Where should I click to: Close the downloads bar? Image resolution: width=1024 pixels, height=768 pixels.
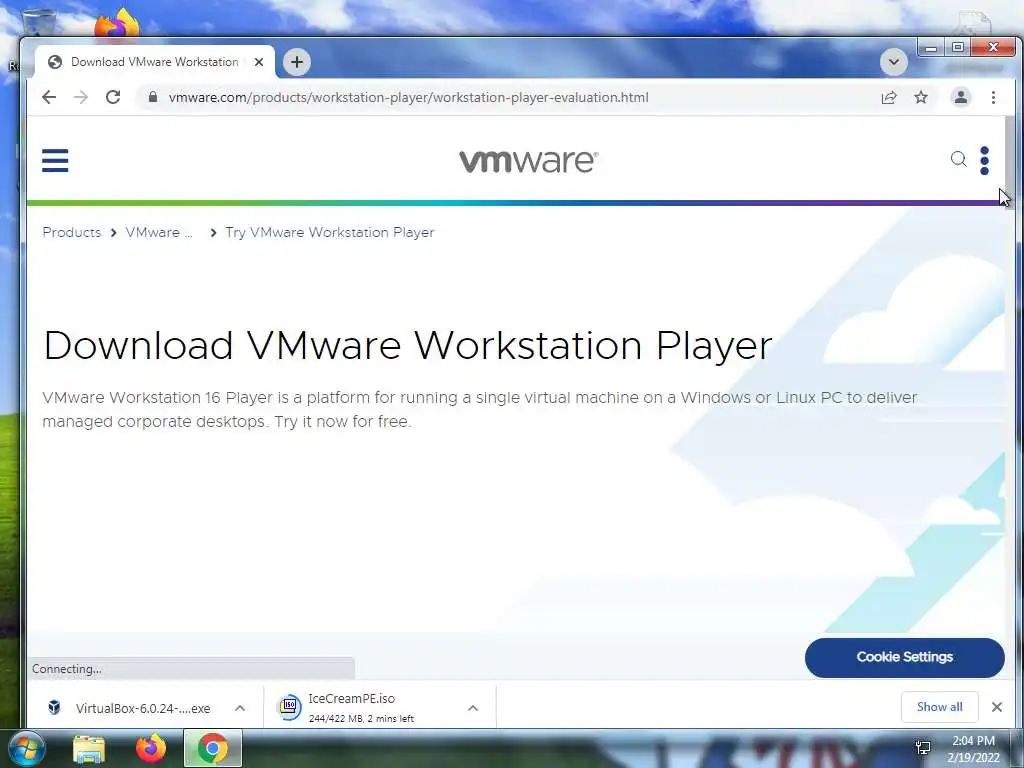pos(997,707)
